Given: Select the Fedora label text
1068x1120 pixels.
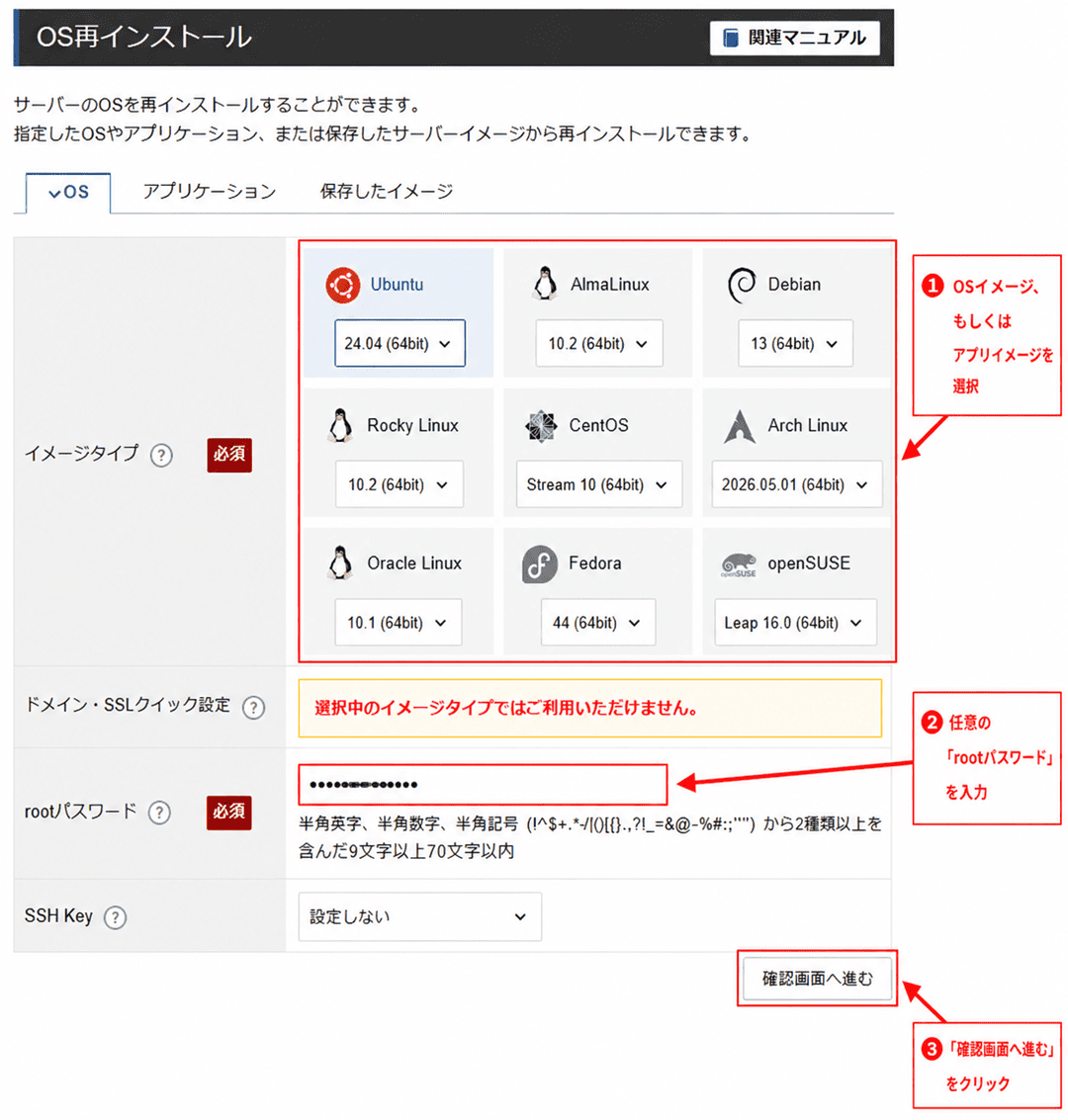Looking at the screenshot, I should 594,562.
